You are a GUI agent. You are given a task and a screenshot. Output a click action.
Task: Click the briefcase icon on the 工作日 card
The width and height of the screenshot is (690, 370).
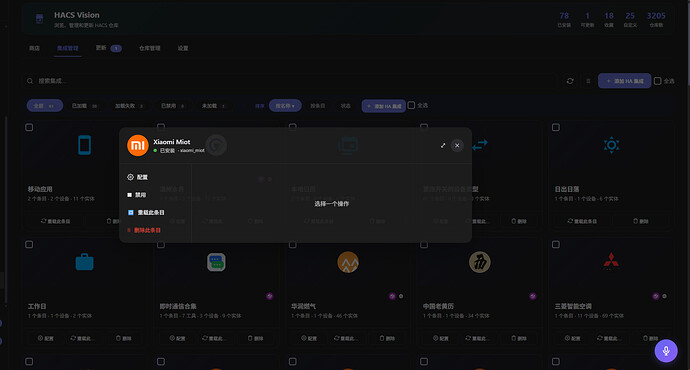coord(84,262)
